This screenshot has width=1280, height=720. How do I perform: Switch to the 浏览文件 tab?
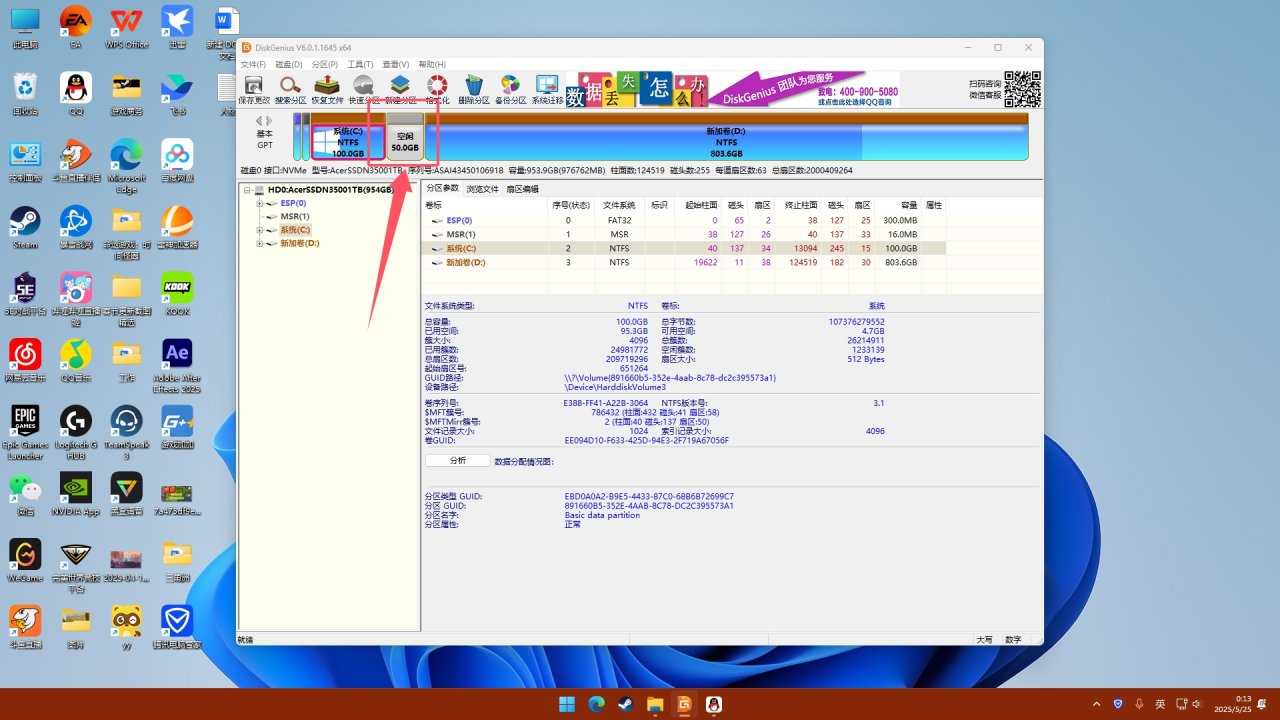pos(482,188)
